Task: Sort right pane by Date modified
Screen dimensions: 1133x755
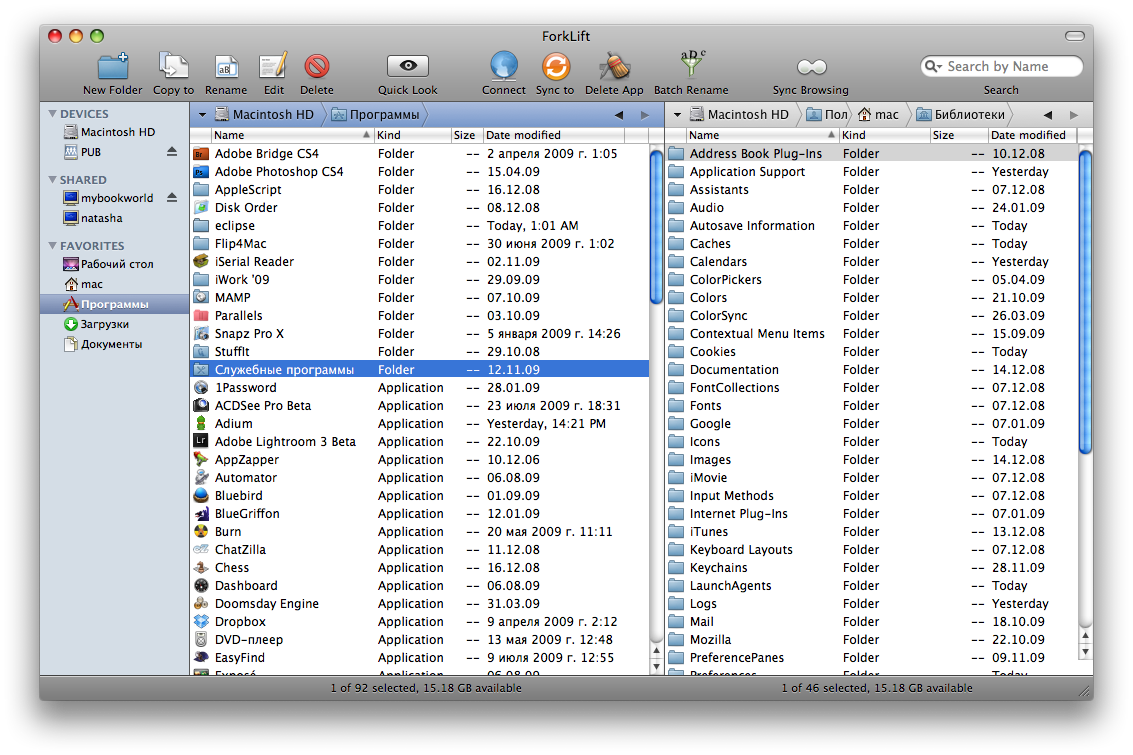Action: [x=1032, y=135]
